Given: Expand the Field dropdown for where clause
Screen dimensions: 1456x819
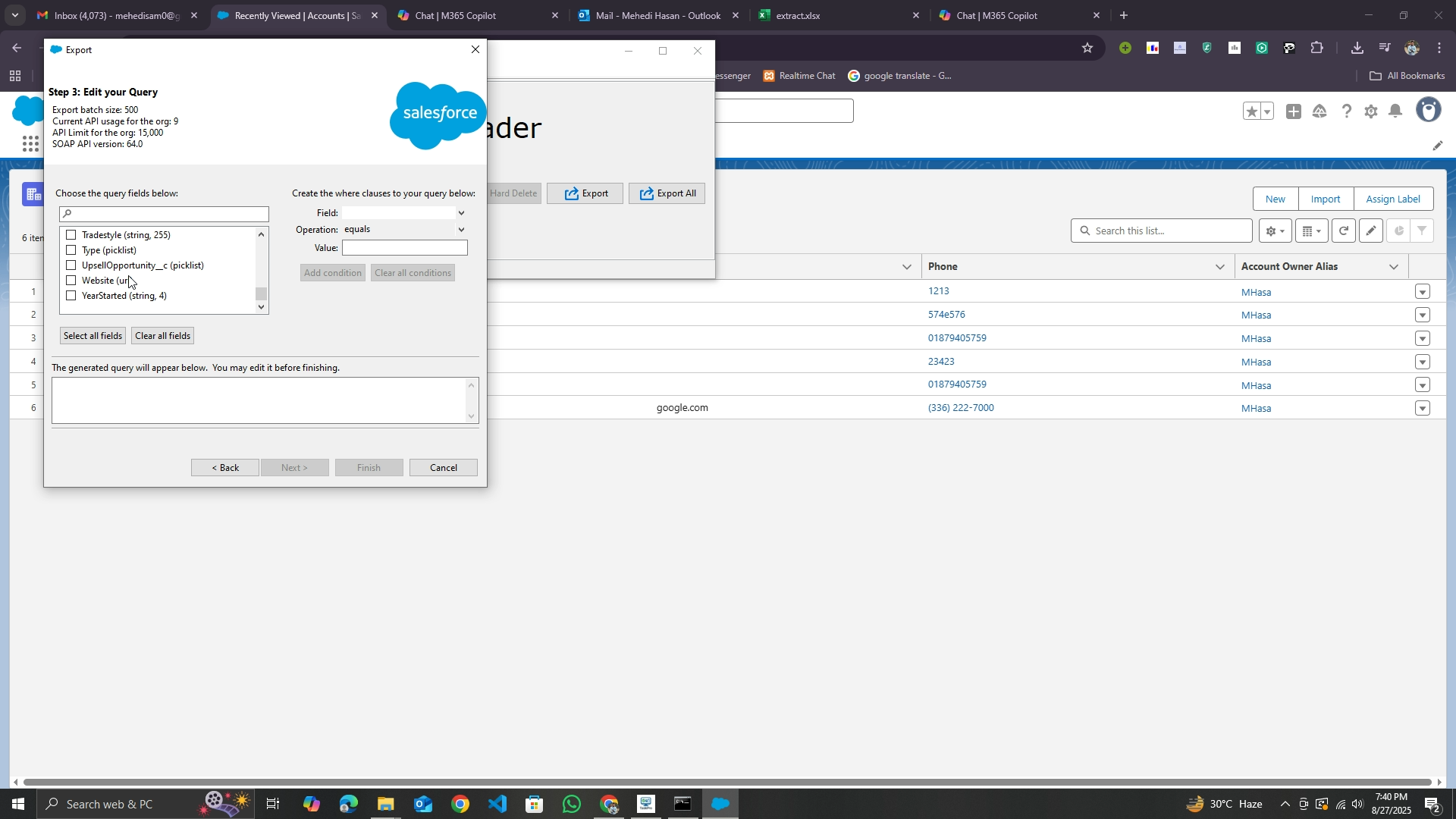Looking at the screenshot, I should coord(461,213).
